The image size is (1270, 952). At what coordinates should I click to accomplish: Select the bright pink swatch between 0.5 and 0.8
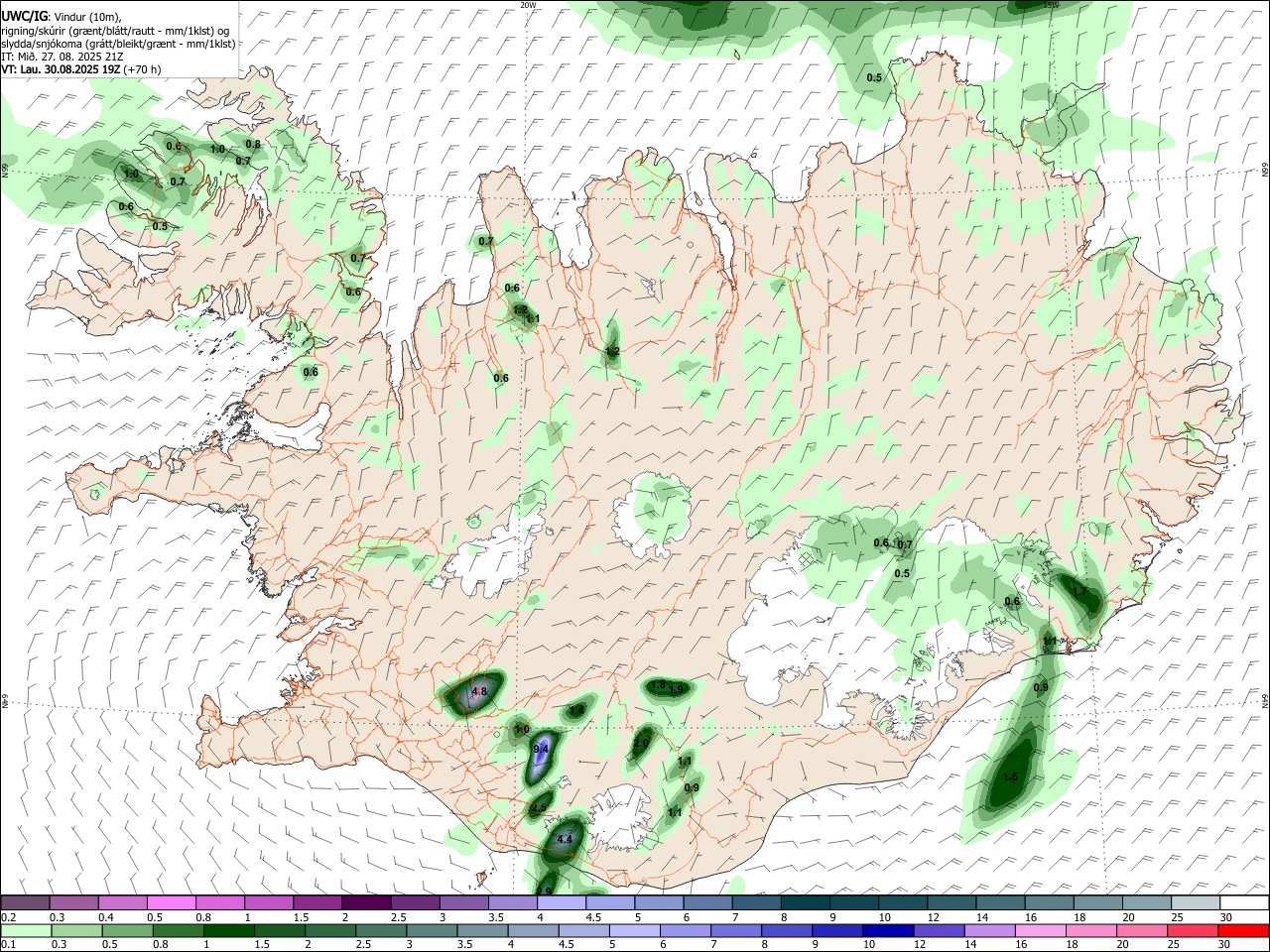point(173,902)
